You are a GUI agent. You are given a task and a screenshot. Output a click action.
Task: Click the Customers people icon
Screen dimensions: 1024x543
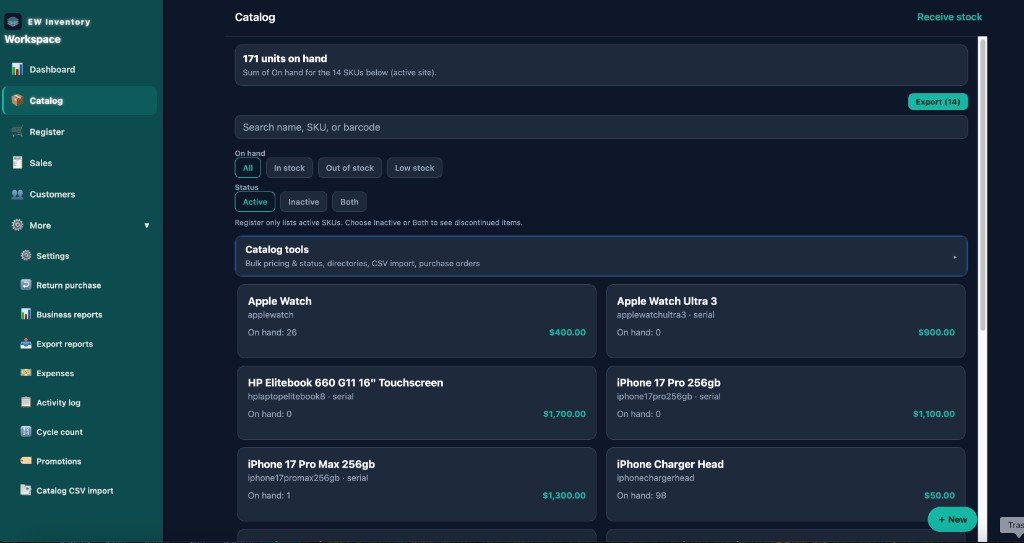tap(18, 194)
